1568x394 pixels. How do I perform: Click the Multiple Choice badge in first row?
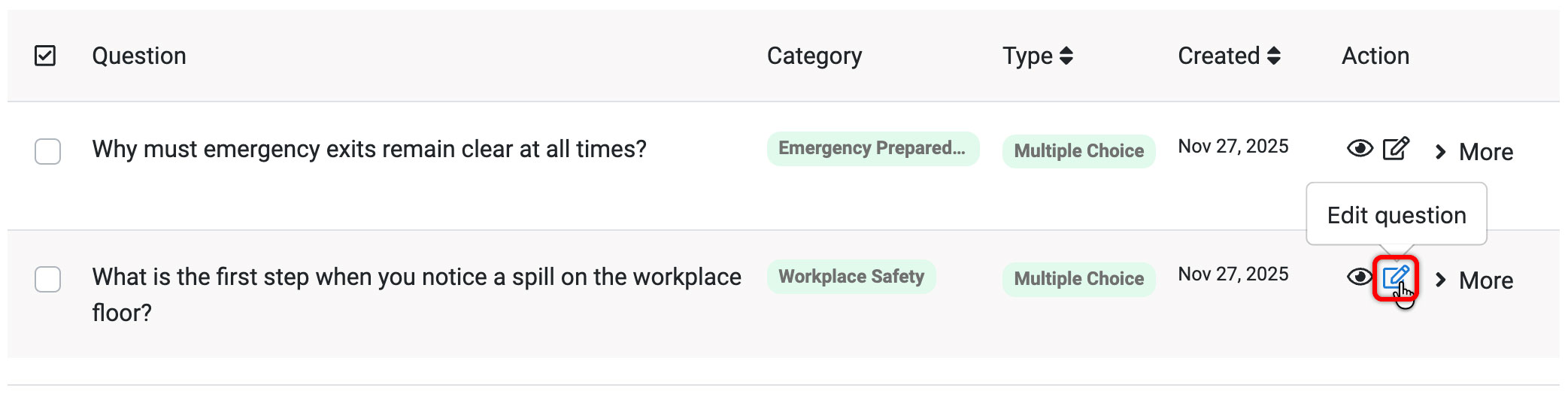(x=1078, y=151)
